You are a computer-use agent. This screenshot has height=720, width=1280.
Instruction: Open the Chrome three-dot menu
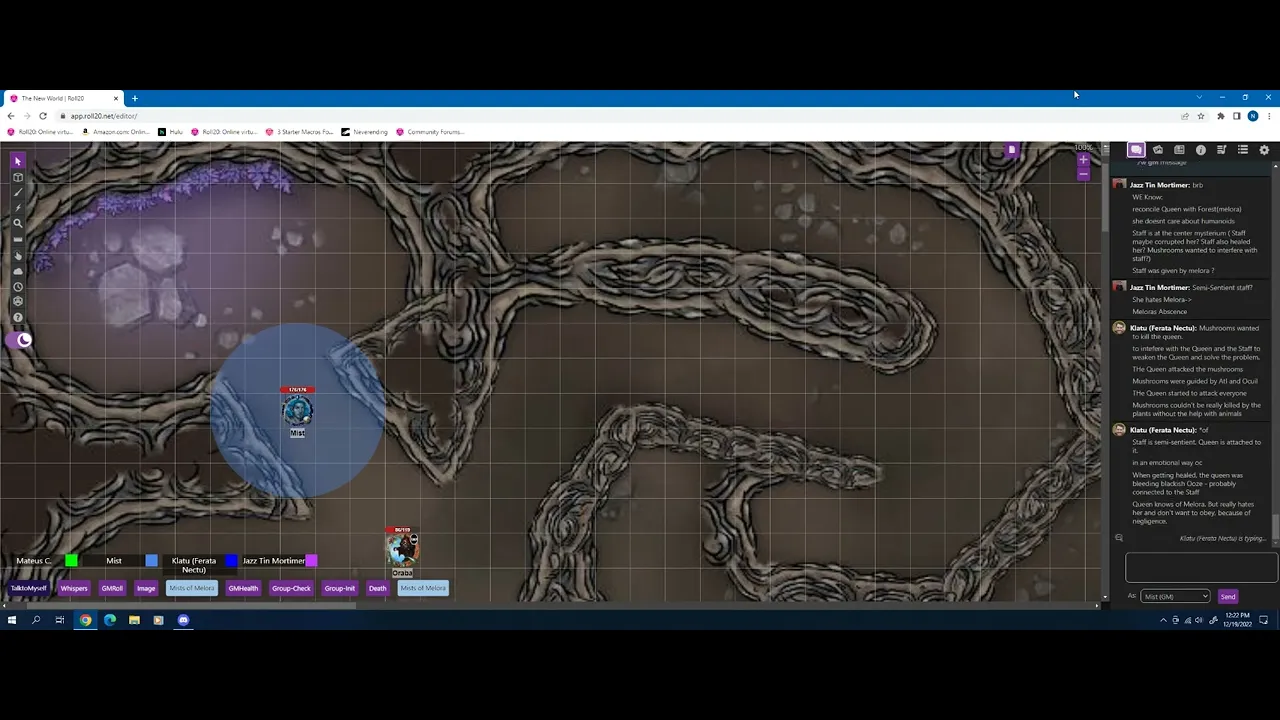(x=1269, y=116)
